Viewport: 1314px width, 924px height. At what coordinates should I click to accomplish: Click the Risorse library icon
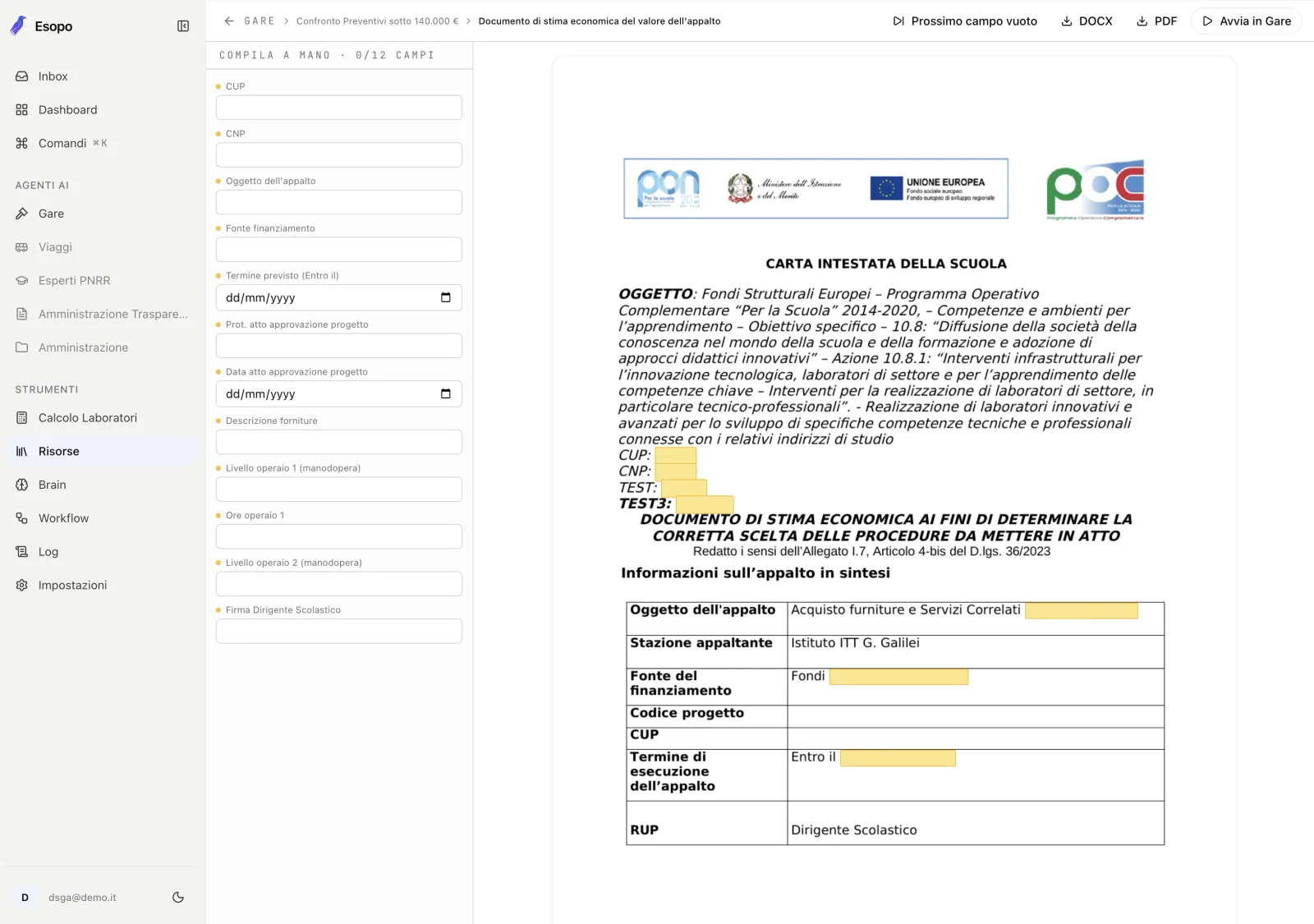tap(22, 452)
